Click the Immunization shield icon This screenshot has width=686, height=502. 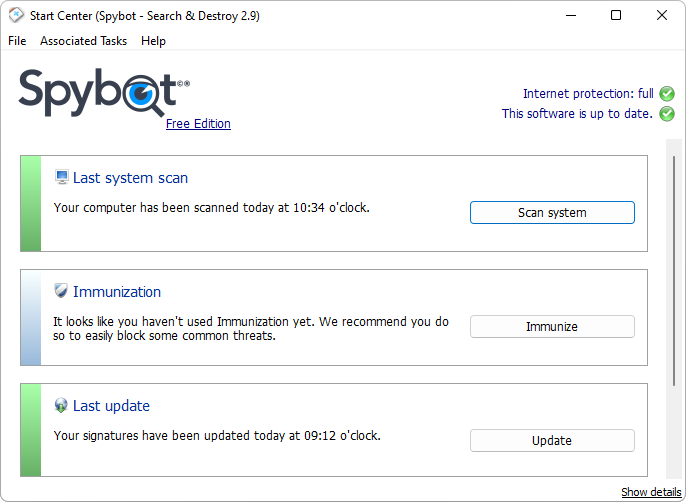(62, 292)
